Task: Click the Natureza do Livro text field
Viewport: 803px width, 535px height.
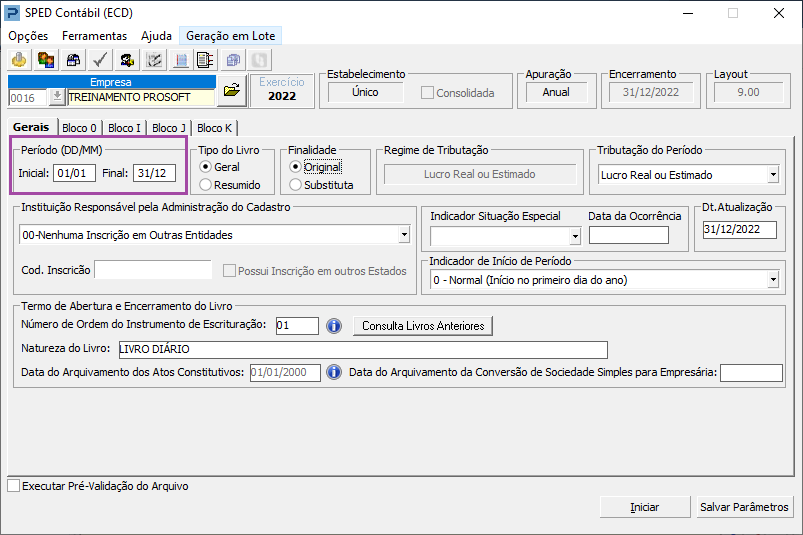Action: pyautogui.click(x=362, y=350)
